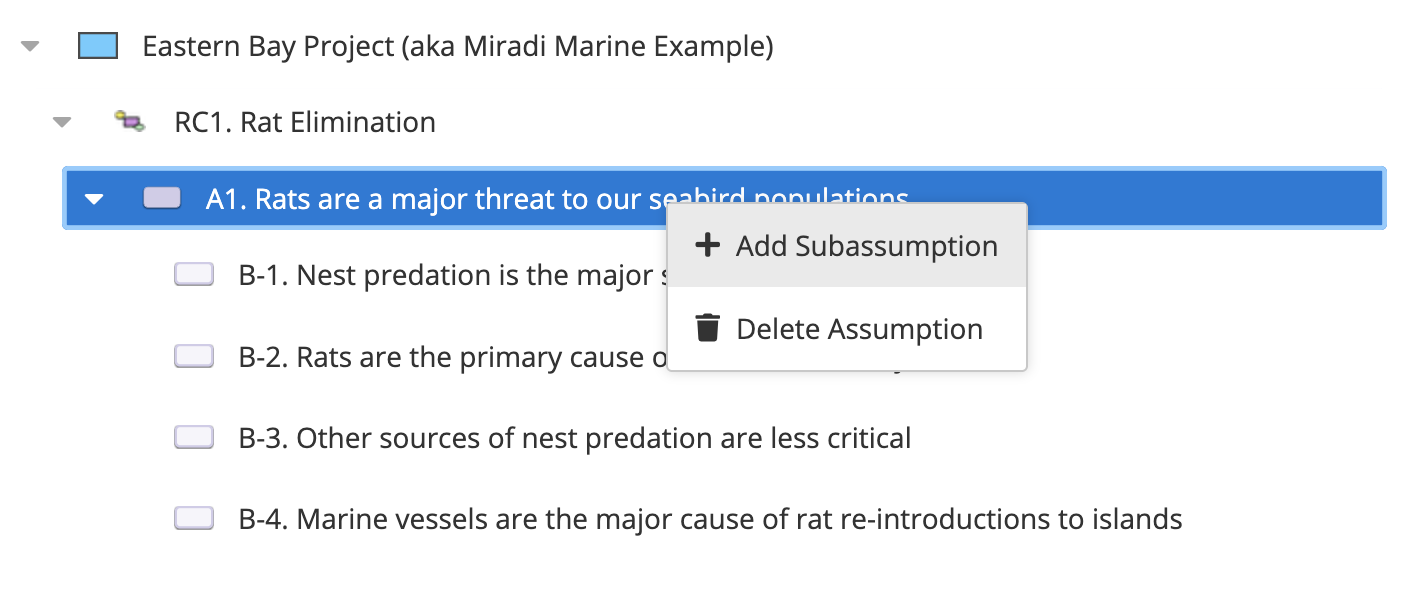The height and width of the screenshot is (604, 1416).
Task: Choose Delete Assumption from context menu
Action: tap(859, 329)
